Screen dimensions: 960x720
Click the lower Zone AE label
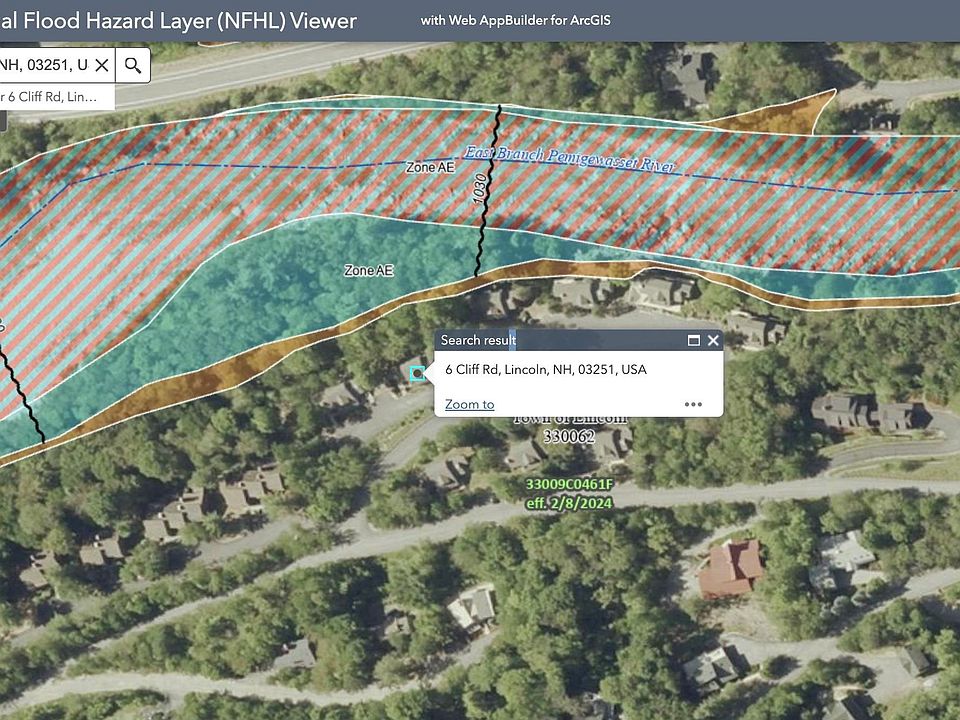pos(368,270)
